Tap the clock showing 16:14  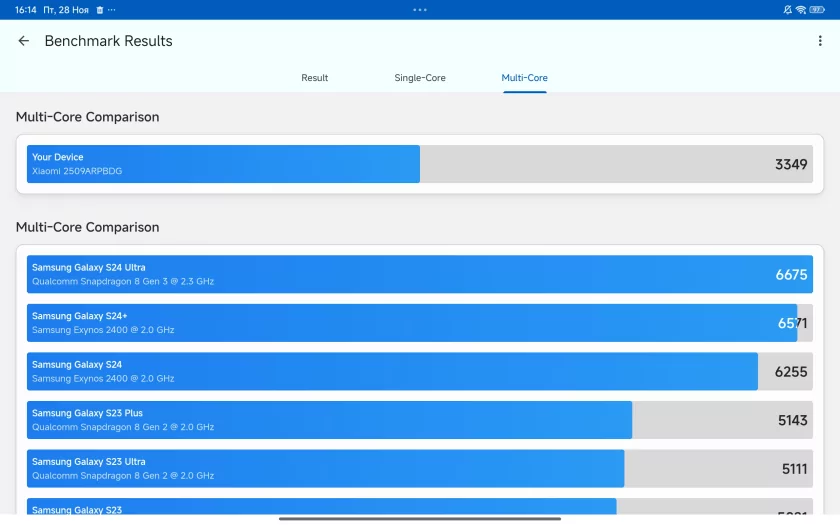26,9
